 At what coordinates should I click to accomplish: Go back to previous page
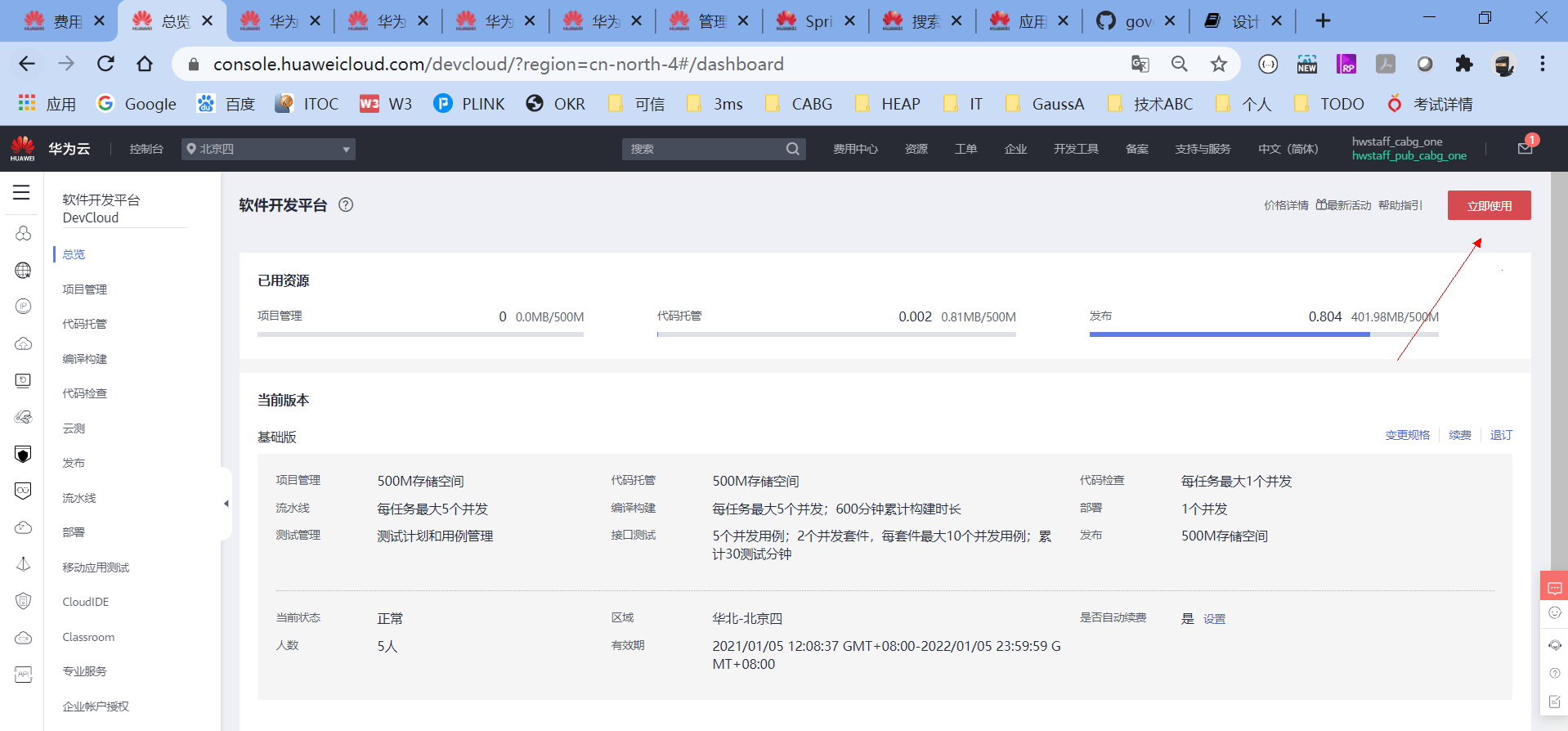[x=27, y=64]
